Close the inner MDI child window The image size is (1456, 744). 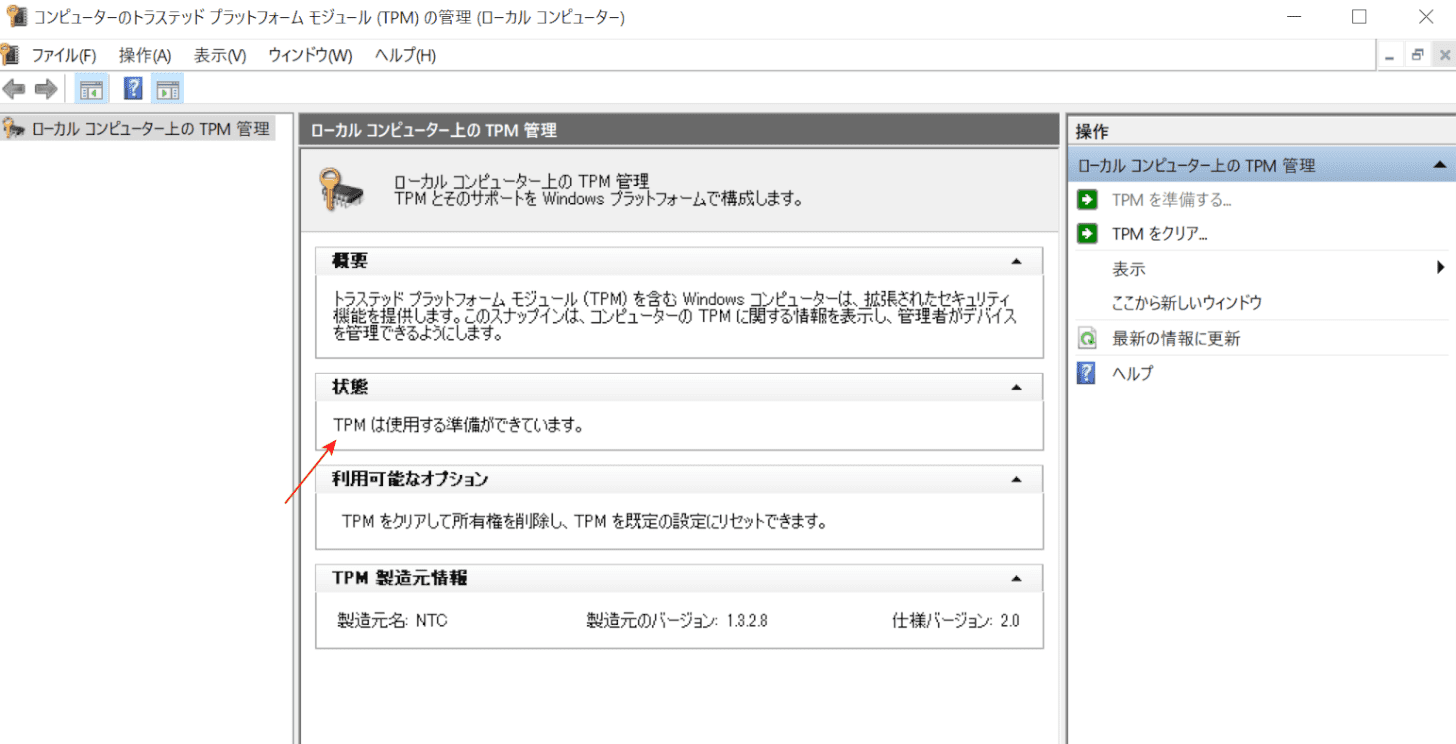click(x=1444, y=56)
